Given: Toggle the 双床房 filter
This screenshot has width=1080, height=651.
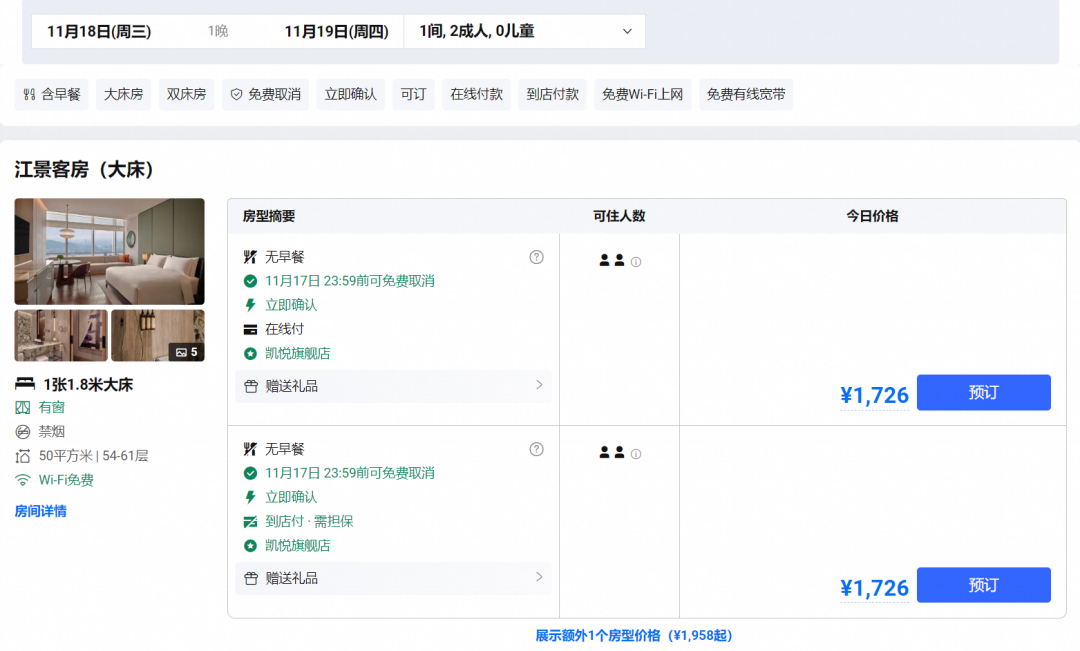Looking at the screenshot, I should [186, 94].
